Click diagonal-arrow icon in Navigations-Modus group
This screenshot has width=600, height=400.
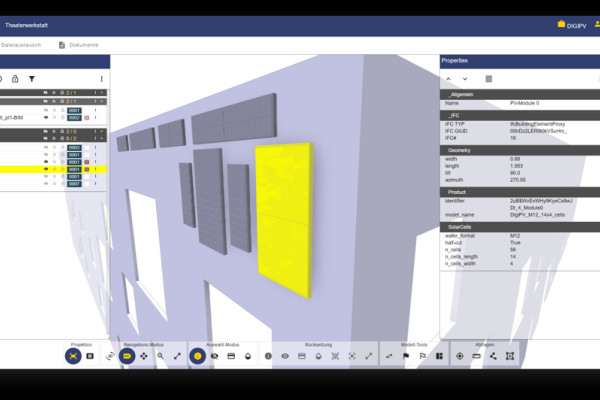(177, 356)
